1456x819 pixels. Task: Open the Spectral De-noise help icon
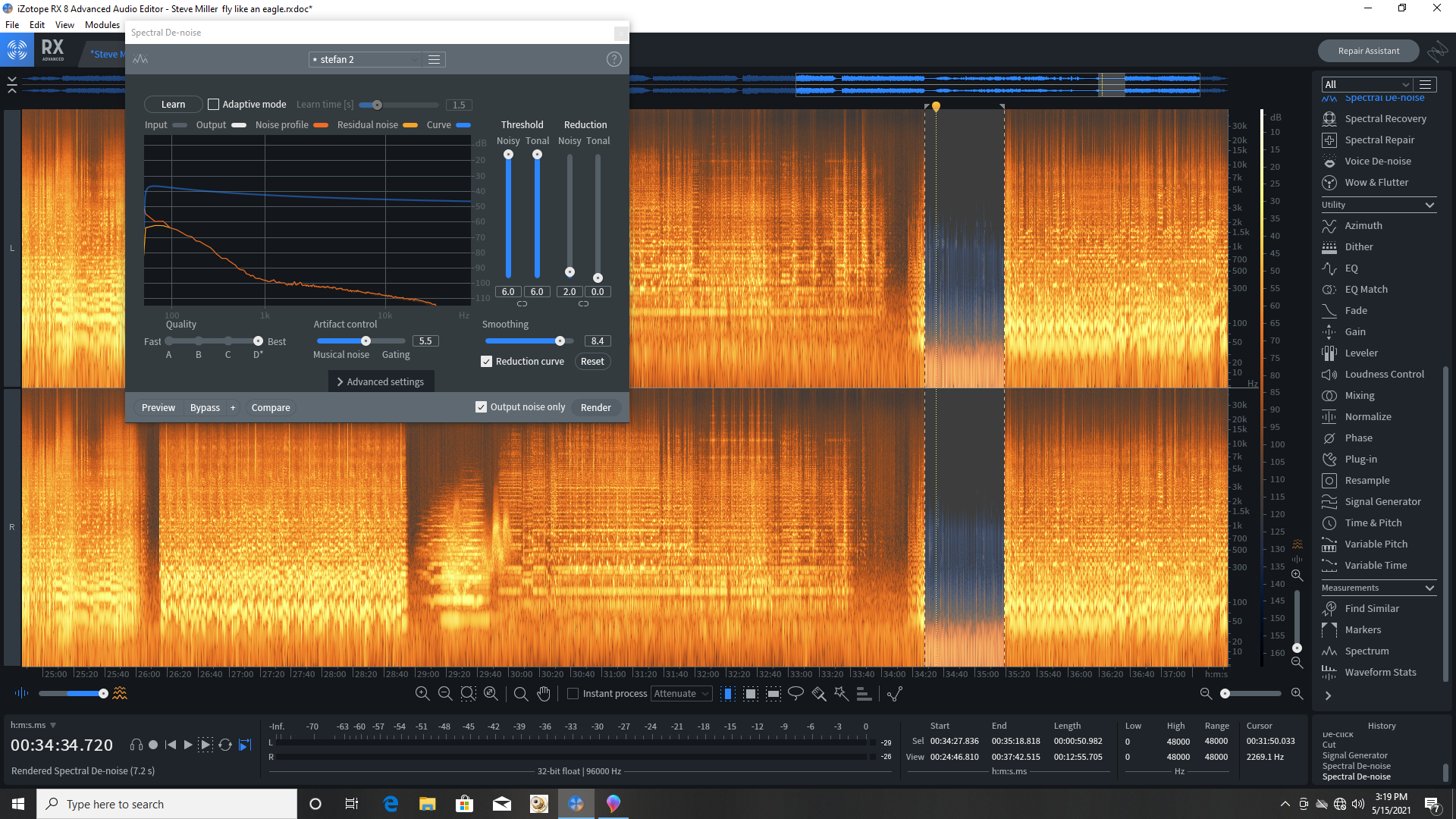coord(614,59)
